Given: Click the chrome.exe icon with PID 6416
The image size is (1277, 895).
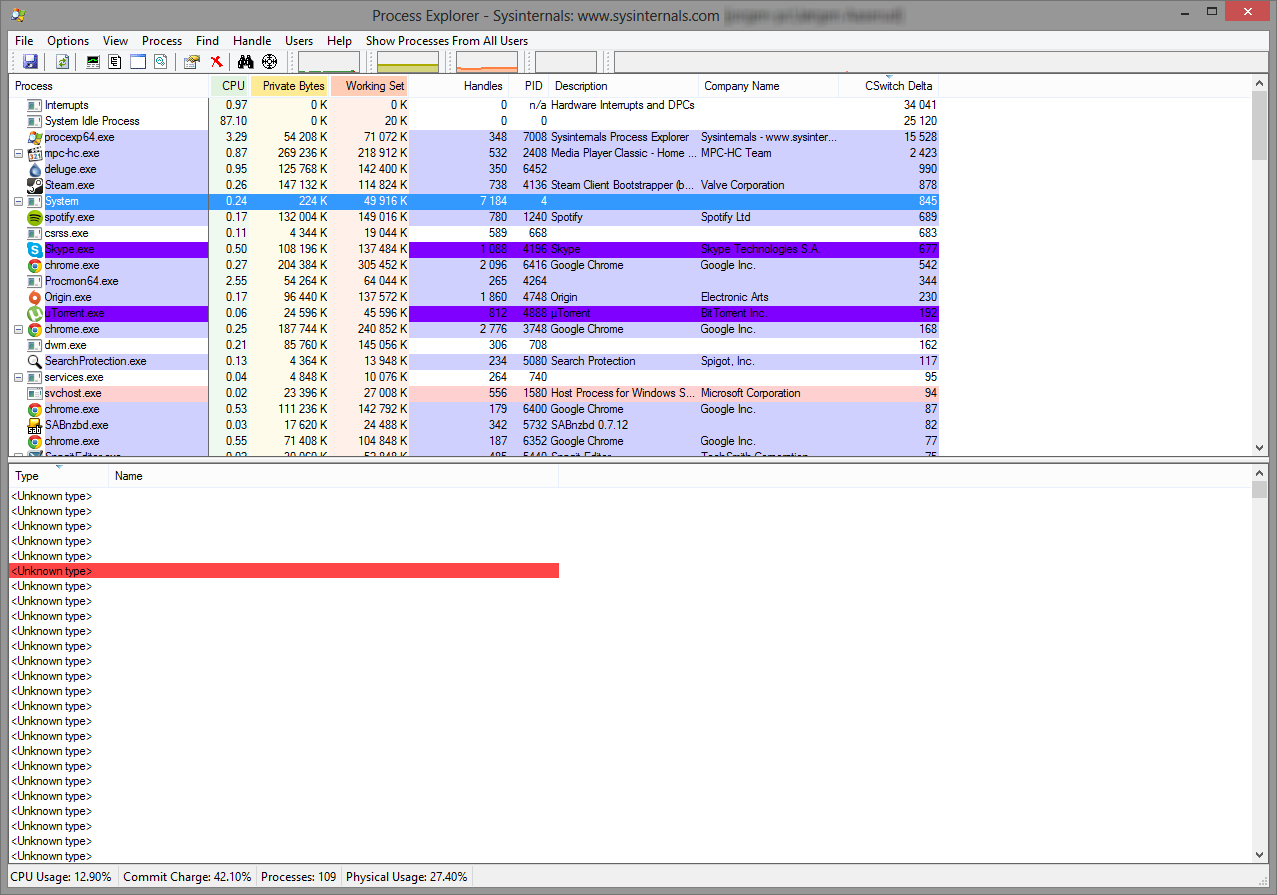Looking at the screenshot, I should (x=35, y=265).
